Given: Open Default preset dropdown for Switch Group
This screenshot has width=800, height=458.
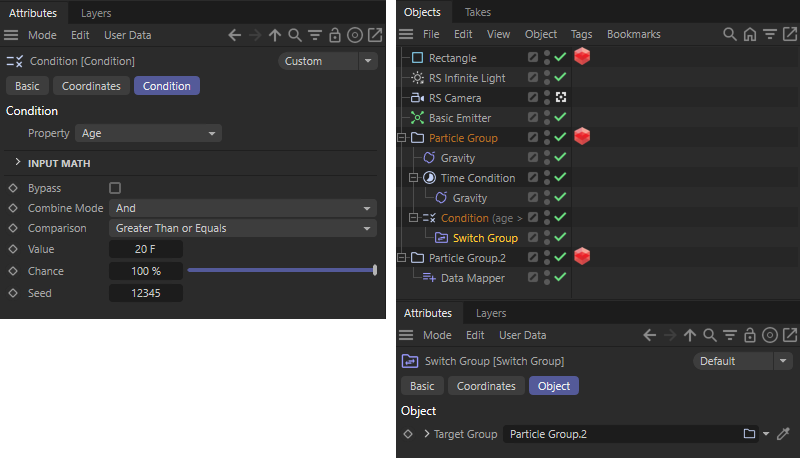Looking at the screenshot, I should pyautogui.click(x=743, y=361).
